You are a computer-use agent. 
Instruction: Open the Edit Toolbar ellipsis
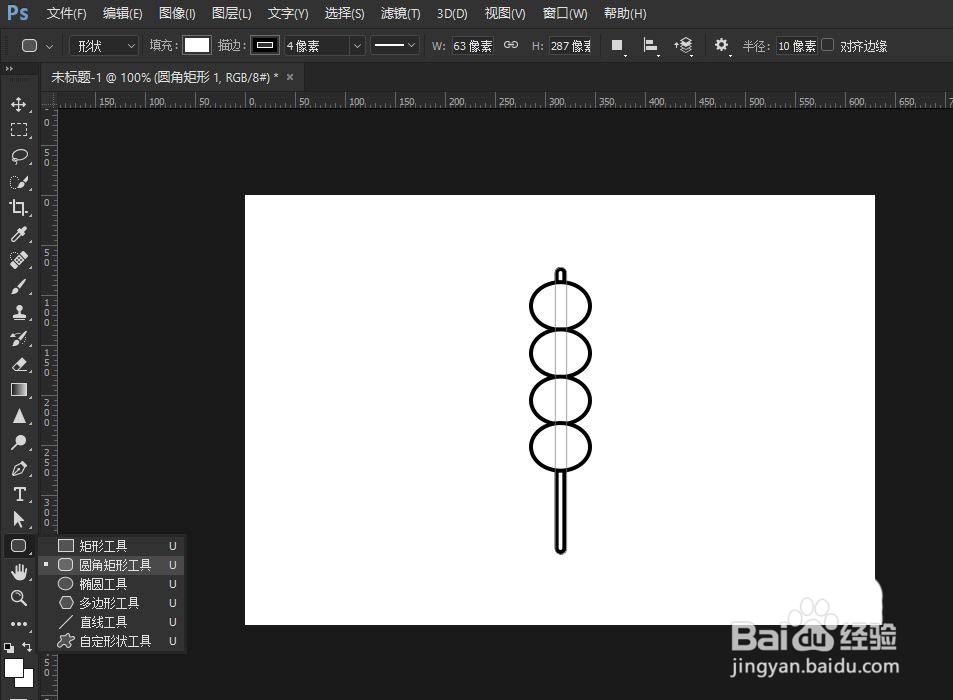tap(19, 623)
